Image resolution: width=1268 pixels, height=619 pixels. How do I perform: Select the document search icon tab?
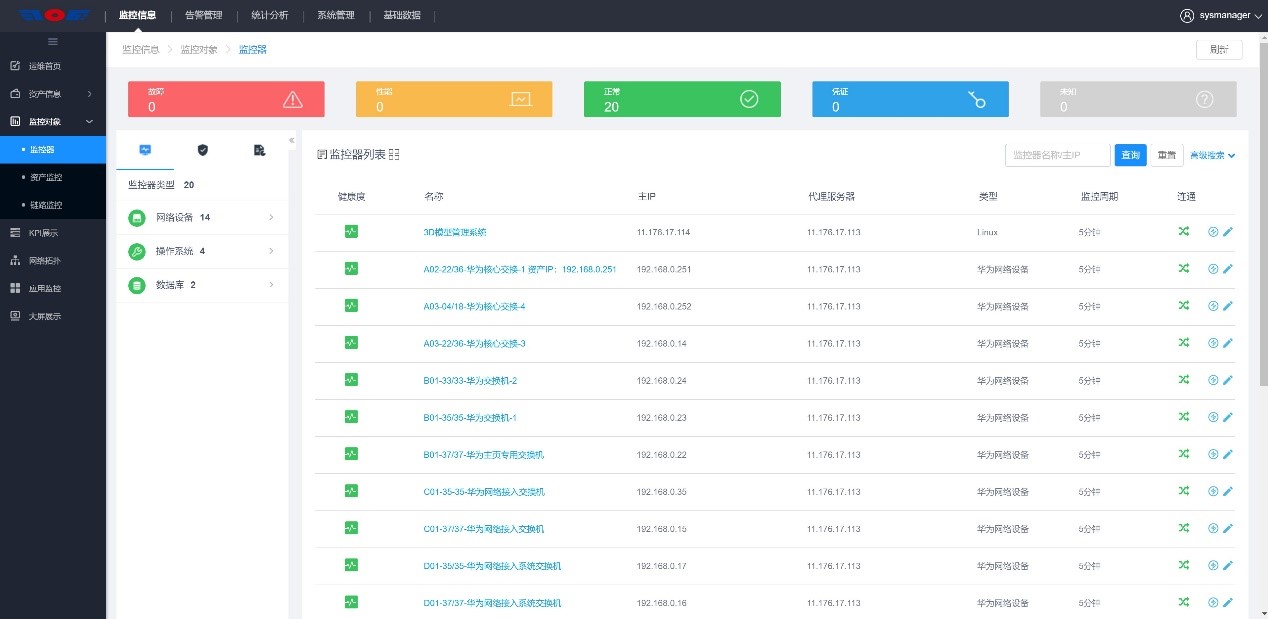click(x=260, y=150)
